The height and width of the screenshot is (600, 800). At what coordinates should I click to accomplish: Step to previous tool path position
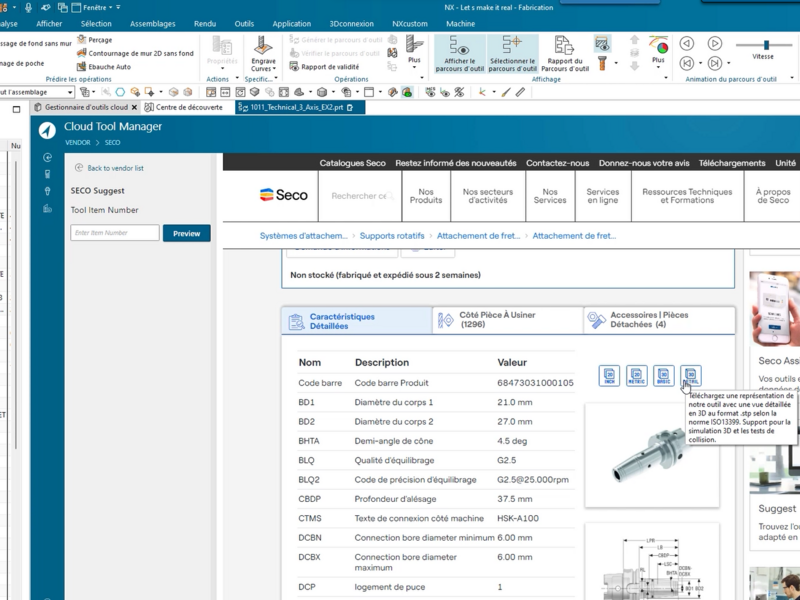(687, 63)
